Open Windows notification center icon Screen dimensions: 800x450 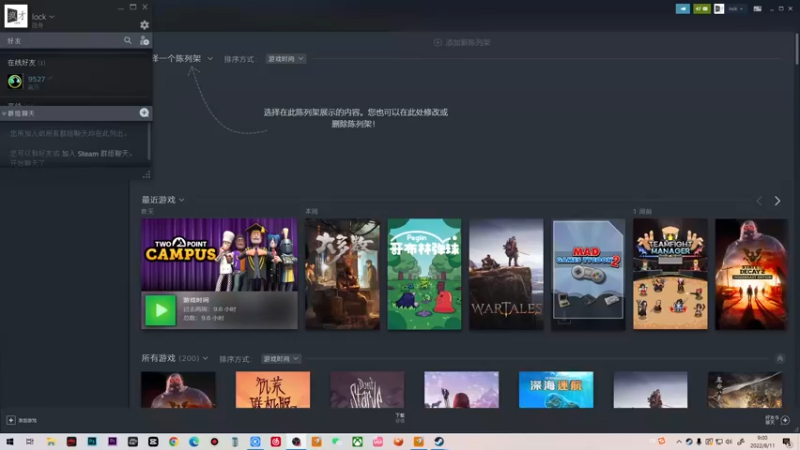tap(787, 442)
